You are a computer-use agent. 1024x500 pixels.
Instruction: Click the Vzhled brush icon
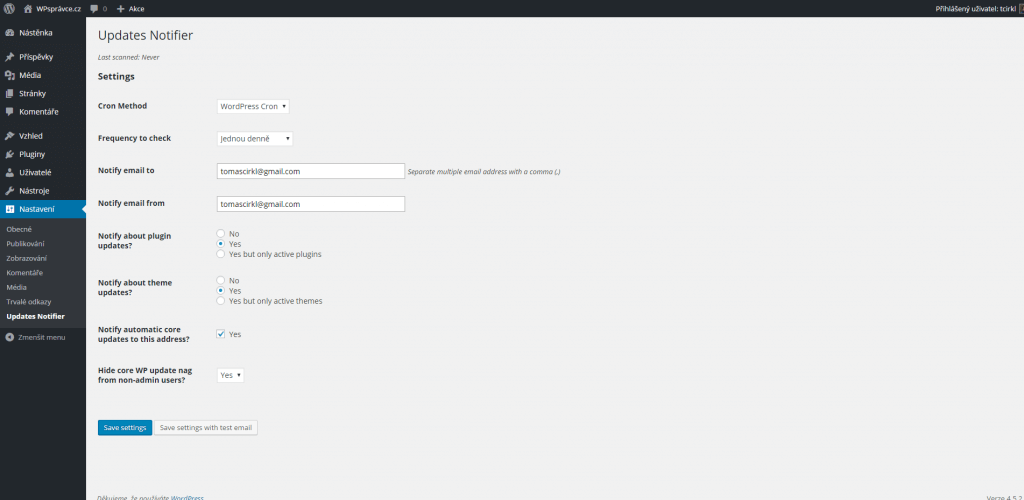pyautogui.click(x=9, y=136)
